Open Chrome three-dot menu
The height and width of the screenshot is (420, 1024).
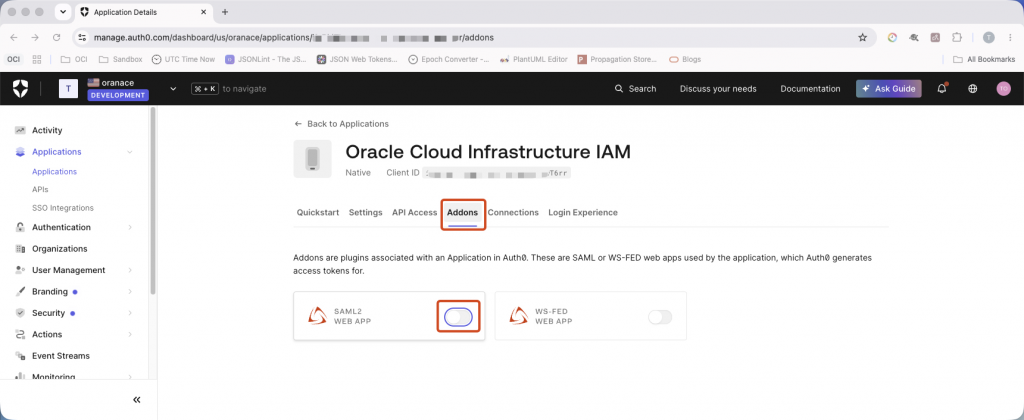point(1010,37)
